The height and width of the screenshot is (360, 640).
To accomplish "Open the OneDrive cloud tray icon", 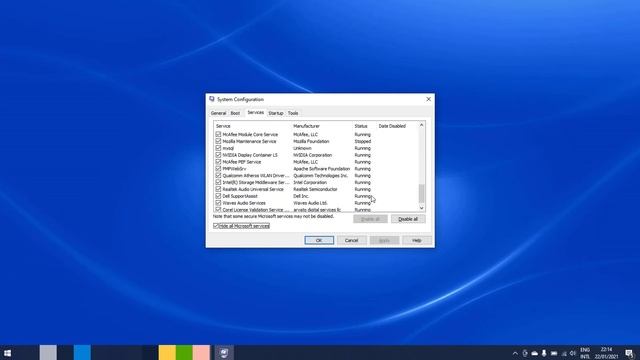I will pyautogui.click(x=535, y=353).
